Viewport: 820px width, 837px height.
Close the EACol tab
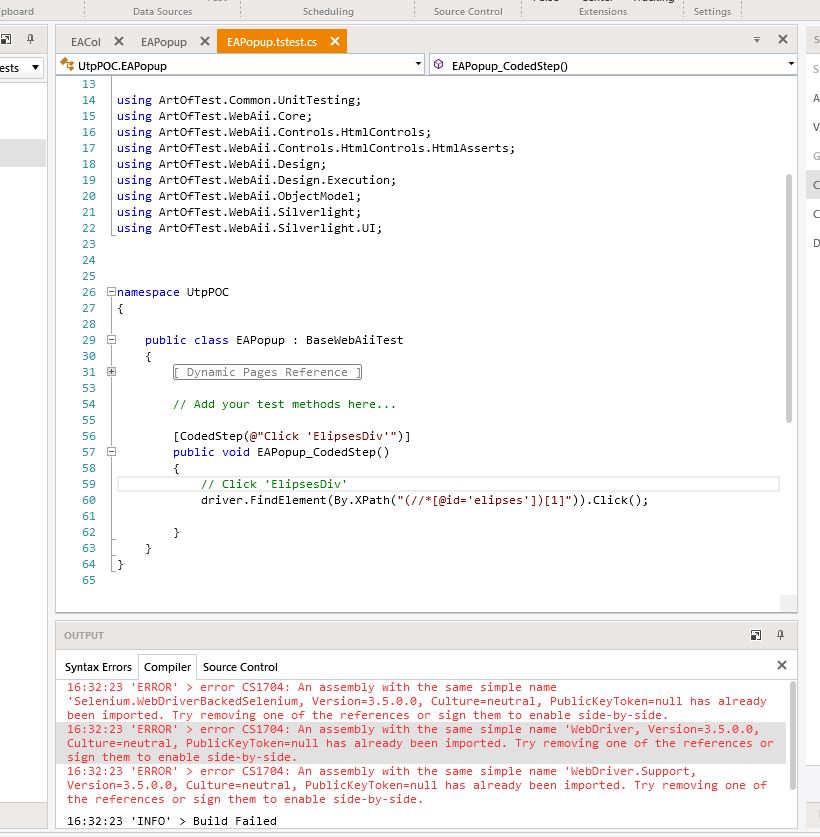(x=119, y=41)
